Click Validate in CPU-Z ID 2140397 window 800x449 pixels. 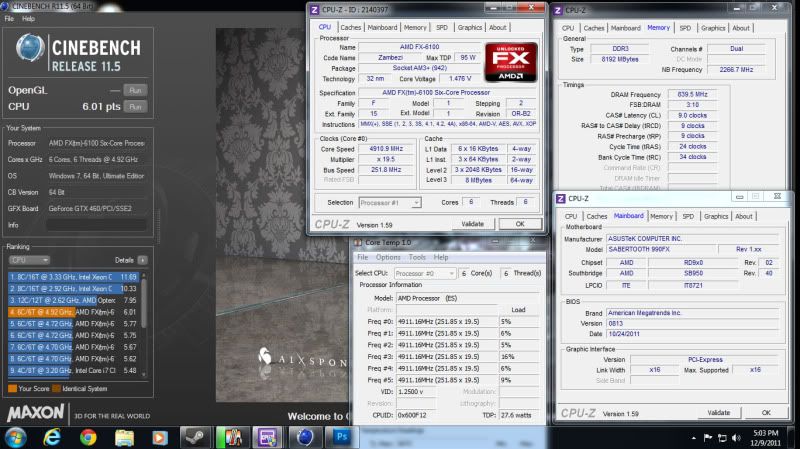point(472,224)
